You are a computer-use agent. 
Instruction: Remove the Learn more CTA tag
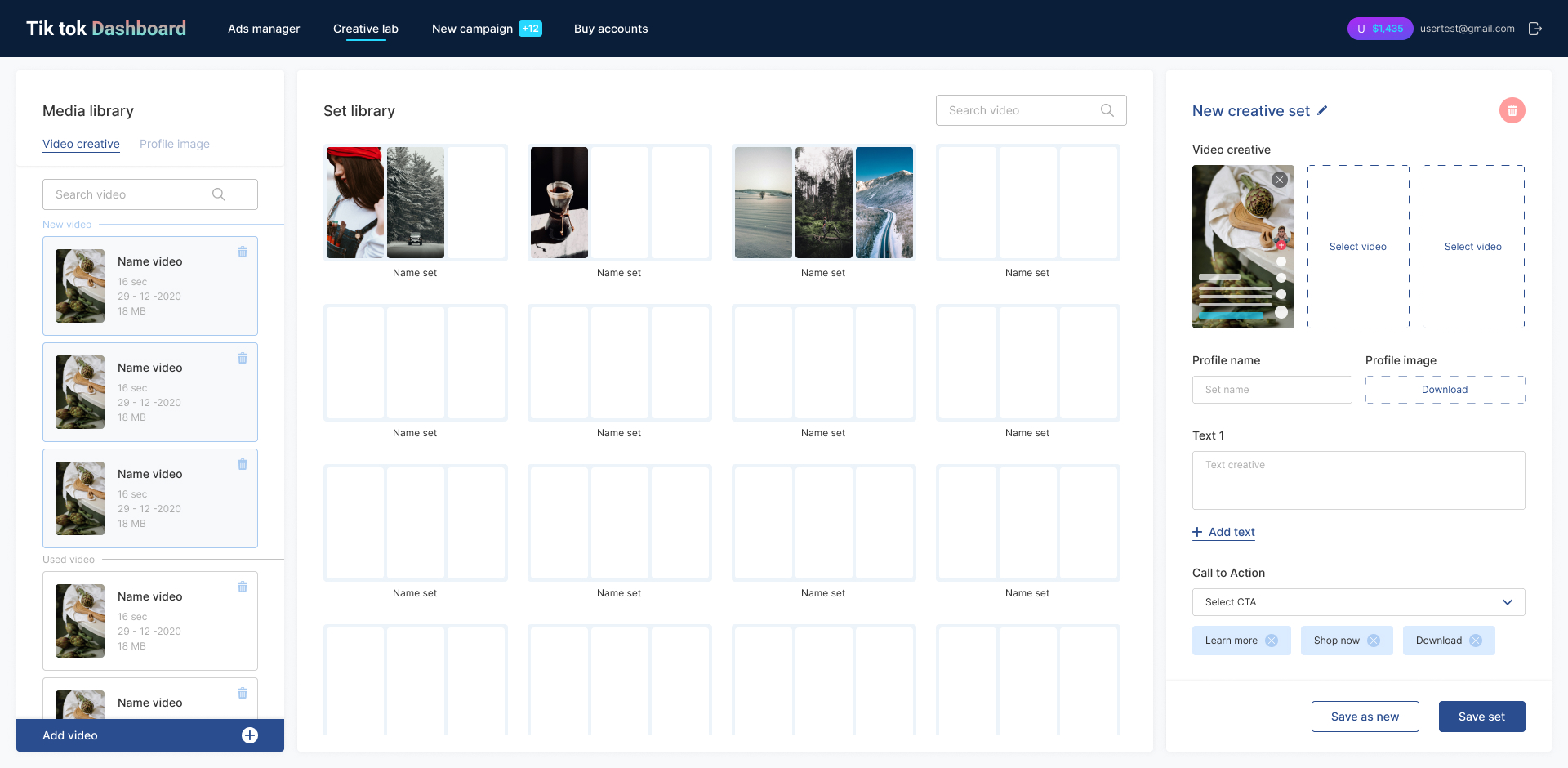point(1272,641)
